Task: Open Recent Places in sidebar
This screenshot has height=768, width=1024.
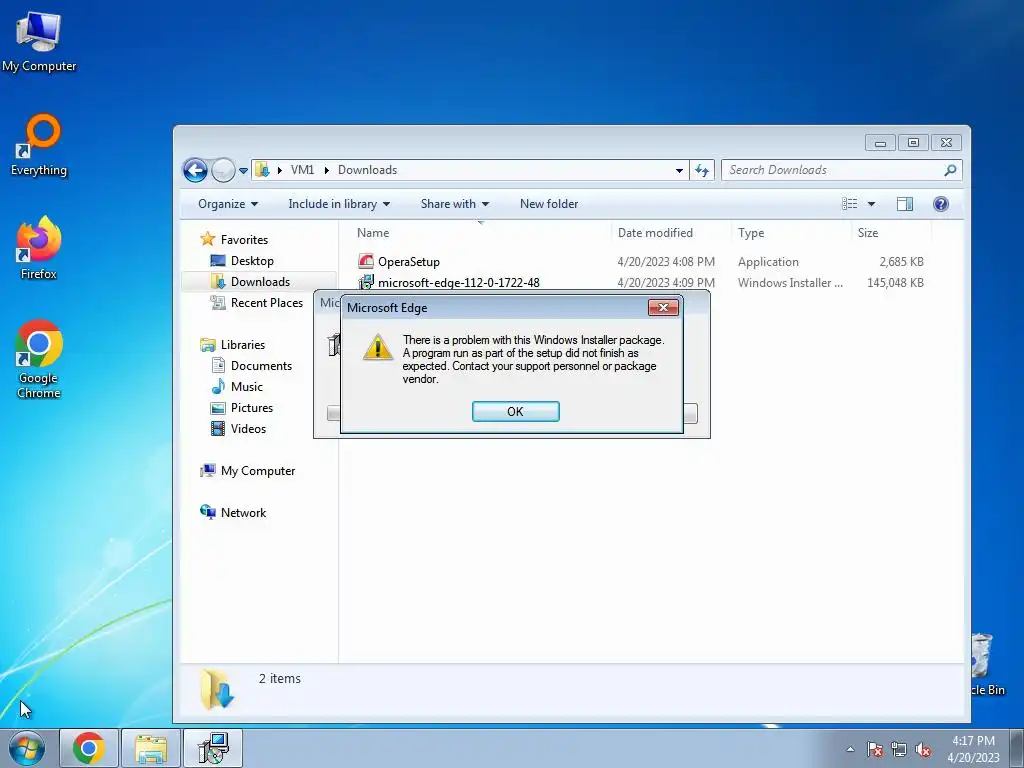Action: (x=266, y=302)
